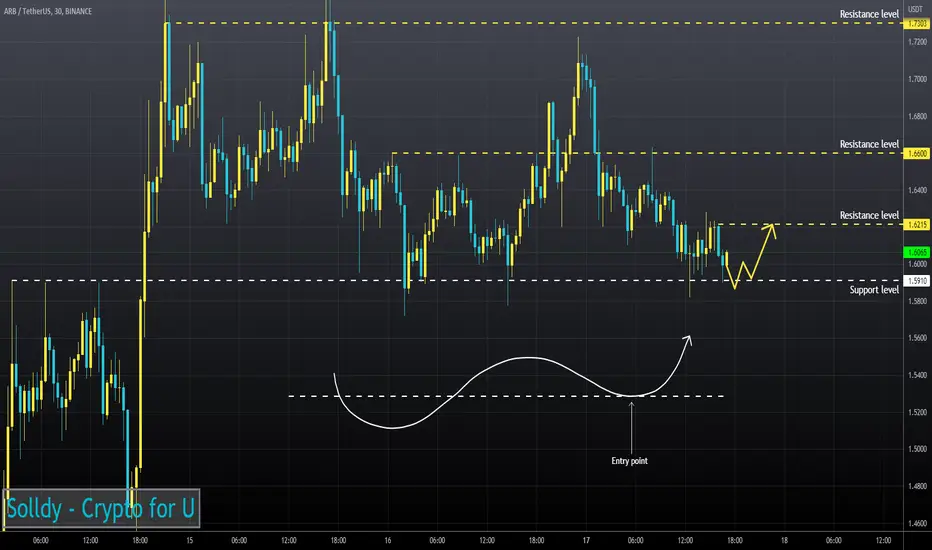
Task: Select the Resistance level label near 1.7303
Action: [x=869, y=14]
